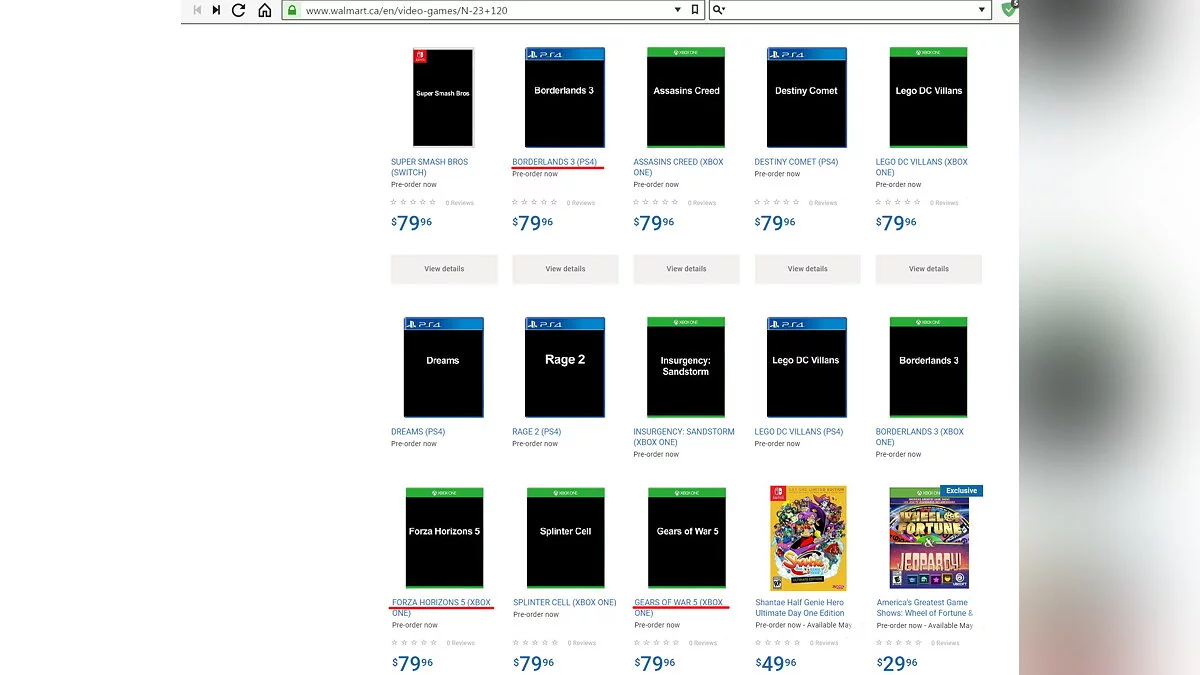Open INSURGENCY: SANDSTORM (XBOX ONE) link
Screen dimensions: 1200x675
[684, 437]
